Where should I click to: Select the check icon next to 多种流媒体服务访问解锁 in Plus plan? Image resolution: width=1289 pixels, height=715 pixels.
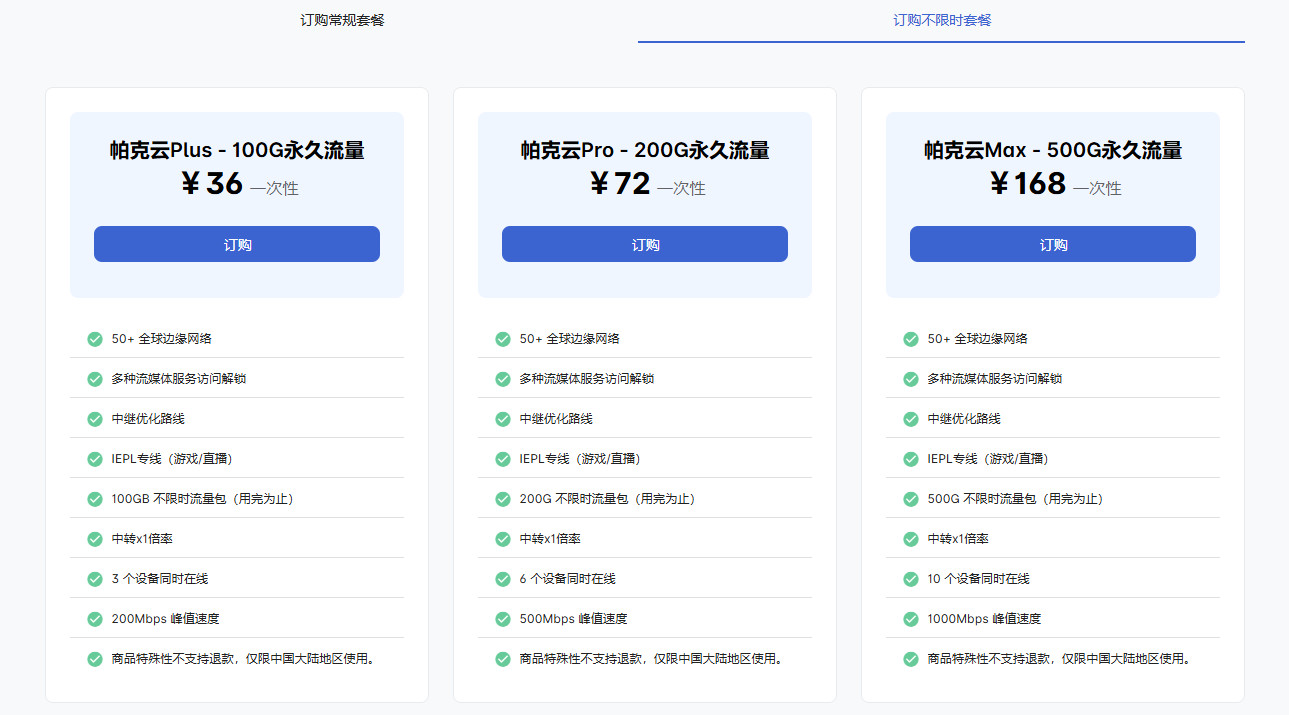[x=94, y=378]
